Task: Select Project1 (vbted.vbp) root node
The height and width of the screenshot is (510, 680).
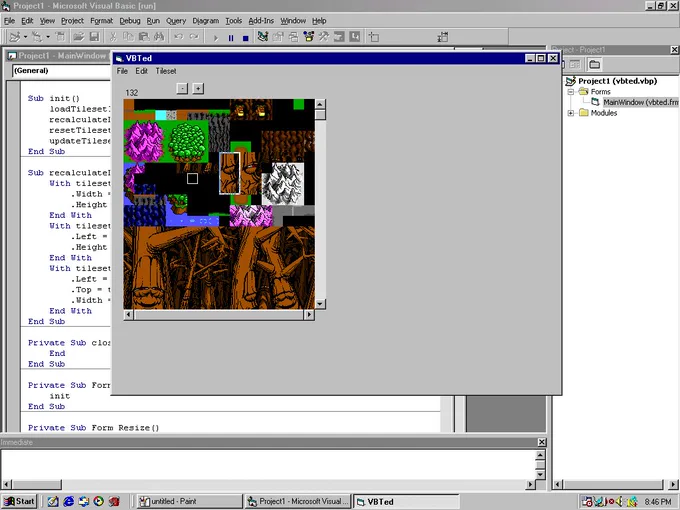Action: [x=618, y=81]
